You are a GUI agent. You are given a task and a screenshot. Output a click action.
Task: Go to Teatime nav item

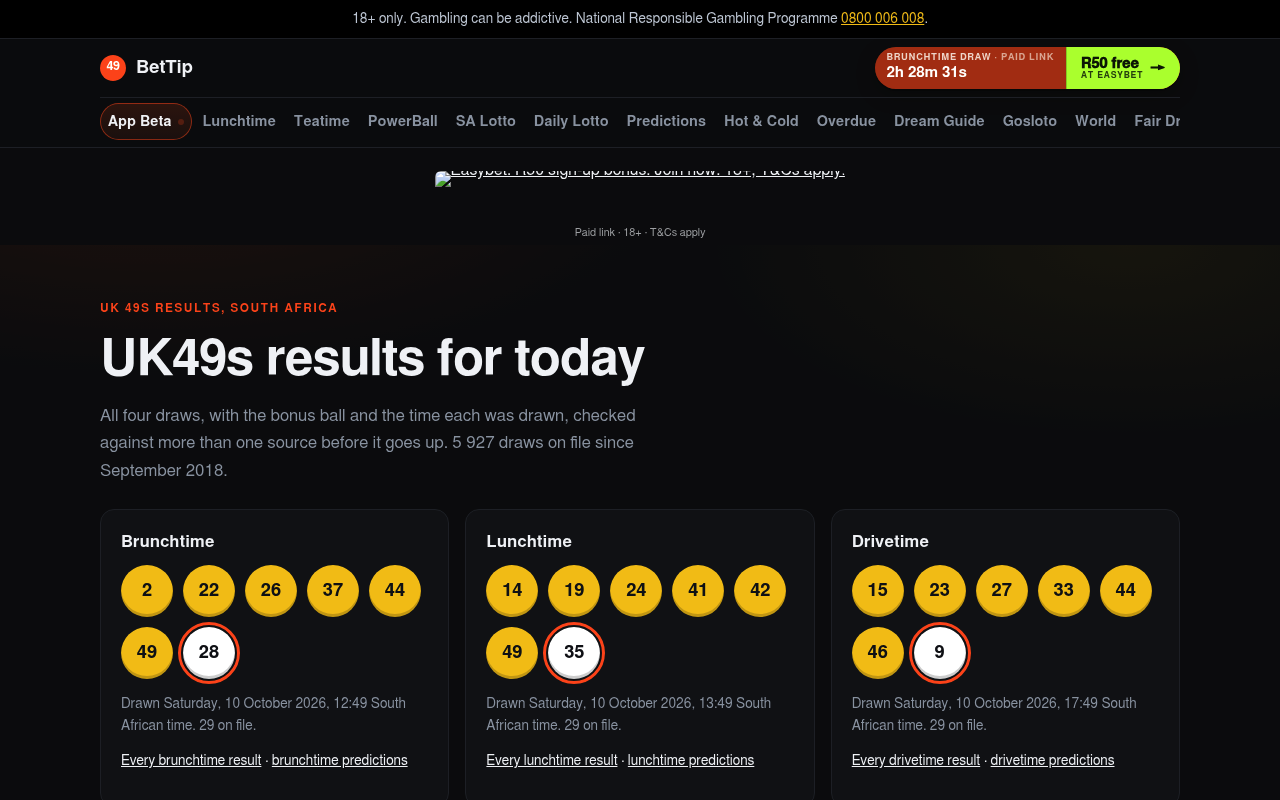(x=322, y=121)
